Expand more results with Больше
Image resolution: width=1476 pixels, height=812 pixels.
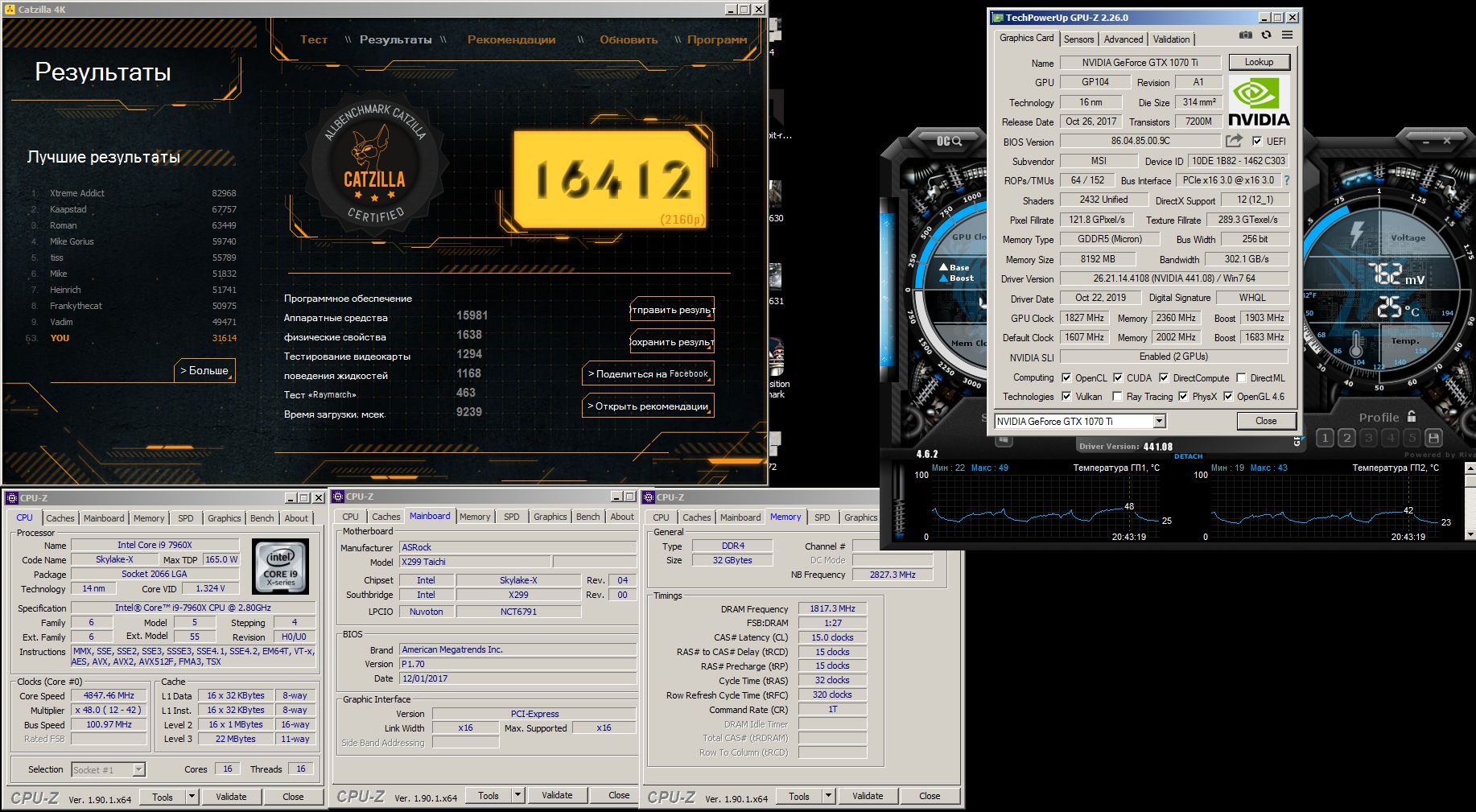click(204, 370)
